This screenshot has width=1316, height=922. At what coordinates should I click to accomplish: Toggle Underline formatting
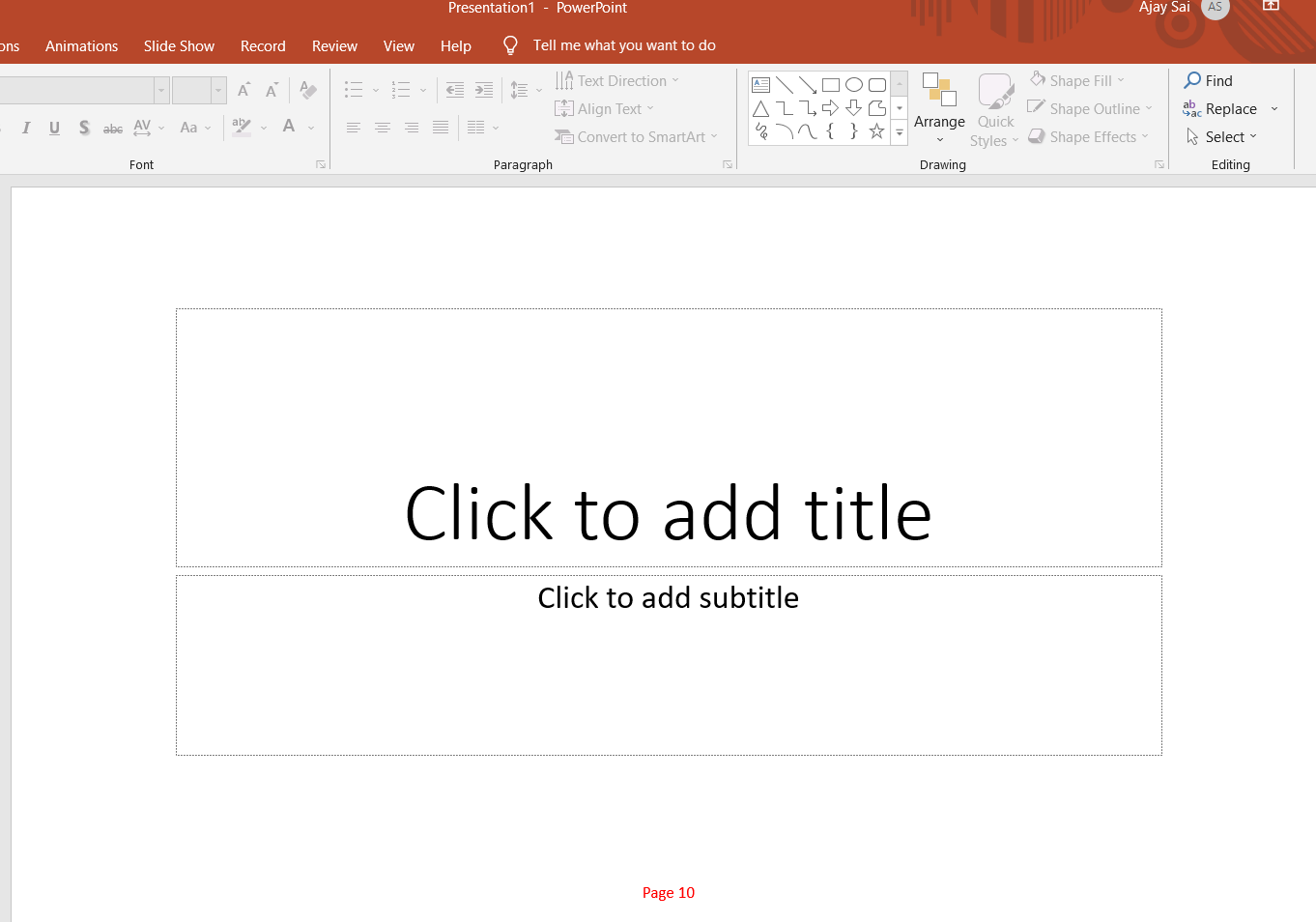55,128
